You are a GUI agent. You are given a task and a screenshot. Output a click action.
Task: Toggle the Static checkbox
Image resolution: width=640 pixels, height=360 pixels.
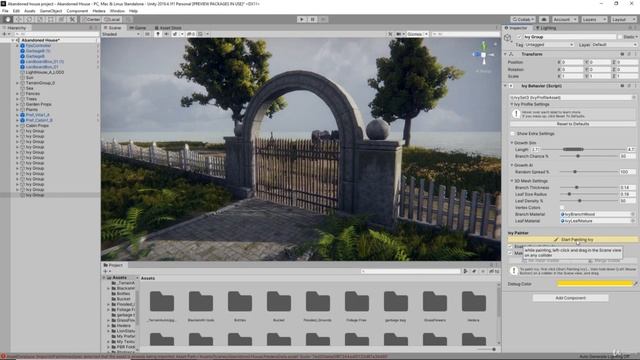tap(620, 37)
